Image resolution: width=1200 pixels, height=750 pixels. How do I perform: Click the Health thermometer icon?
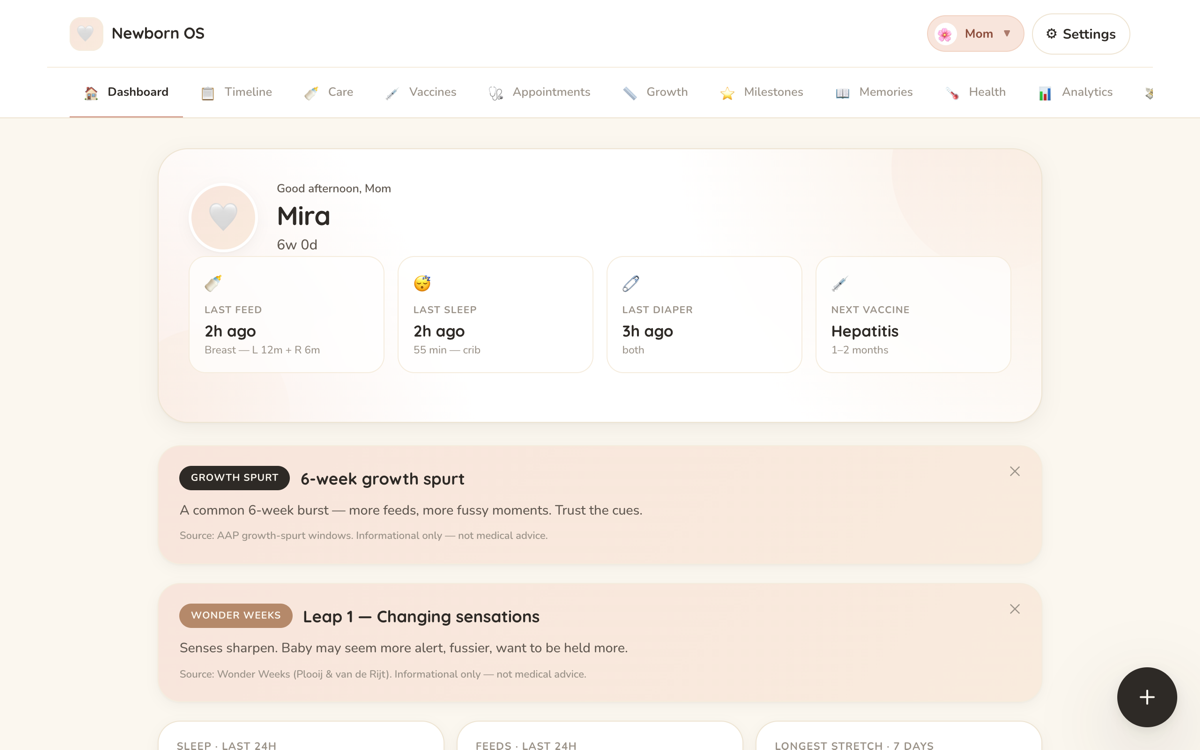(952, 93)
